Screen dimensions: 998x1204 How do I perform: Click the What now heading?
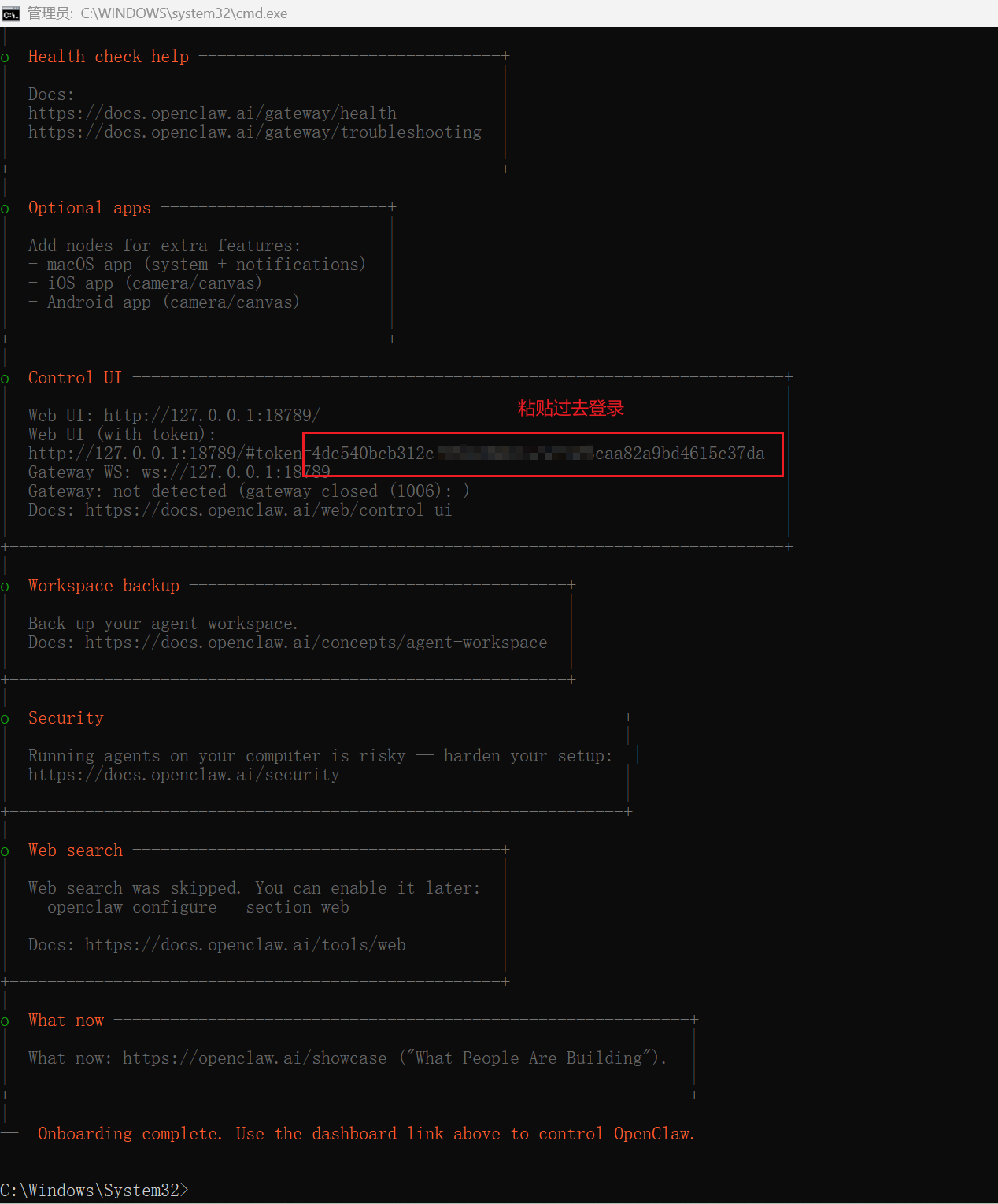pyautogui.click(x=66, y=1021)
